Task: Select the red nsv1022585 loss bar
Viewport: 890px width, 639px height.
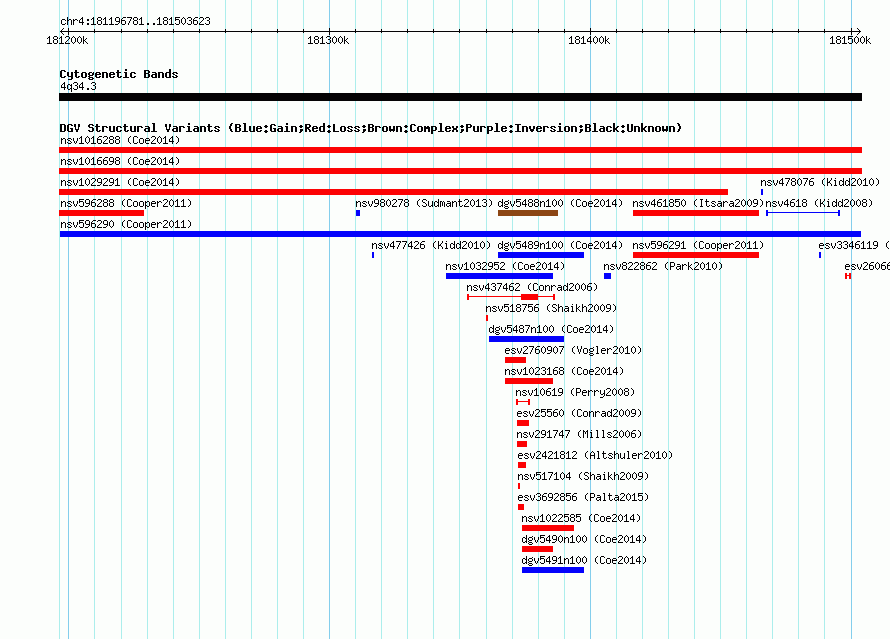Action: coord(548,528)
